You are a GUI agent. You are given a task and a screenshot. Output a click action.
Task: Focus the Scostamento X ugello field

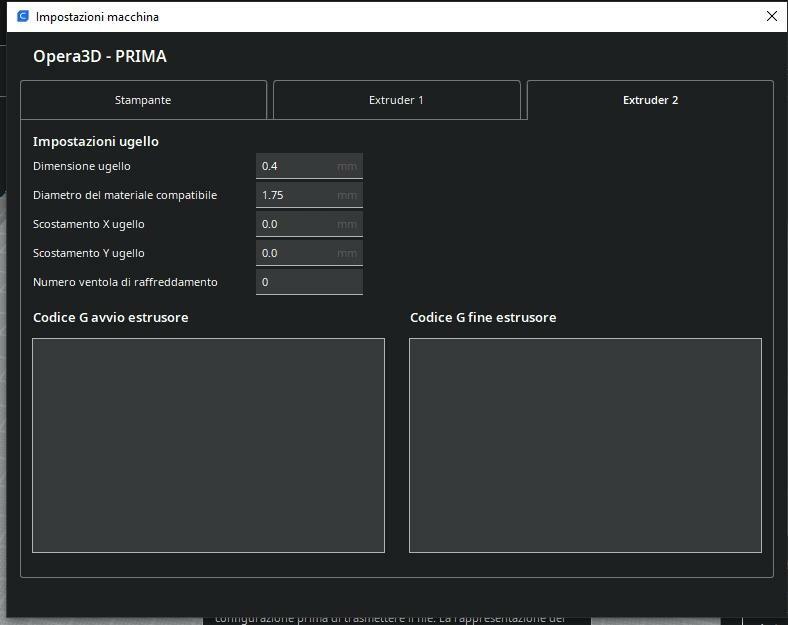coord(309,224)
